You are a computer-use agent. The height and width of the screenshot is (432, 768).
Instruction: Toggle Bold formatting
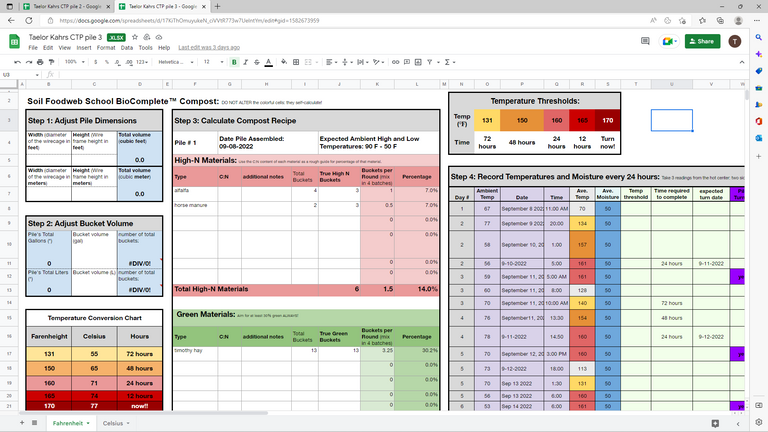(x=234, y=62)
